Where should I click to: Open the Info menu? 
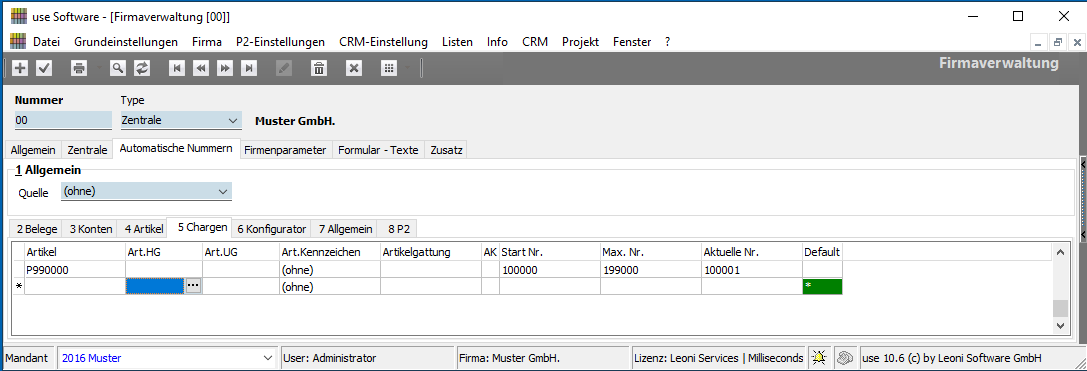(x=497, y=42)
